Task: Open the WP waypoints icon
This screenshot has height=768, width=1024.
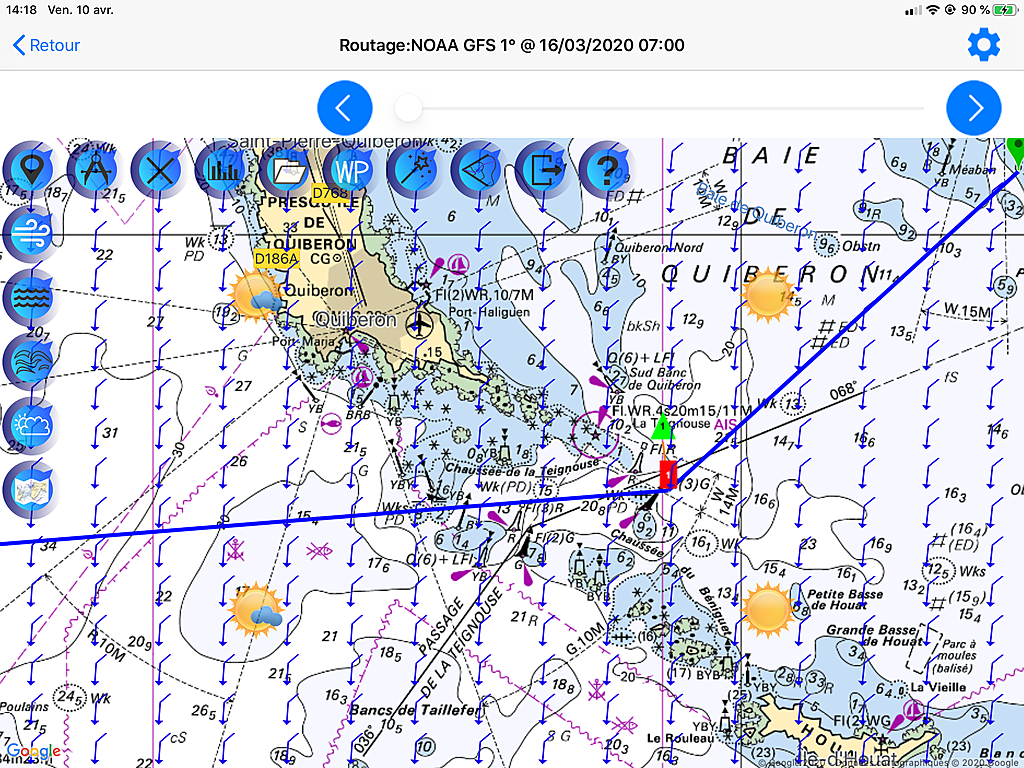Action: click(351, 170)
